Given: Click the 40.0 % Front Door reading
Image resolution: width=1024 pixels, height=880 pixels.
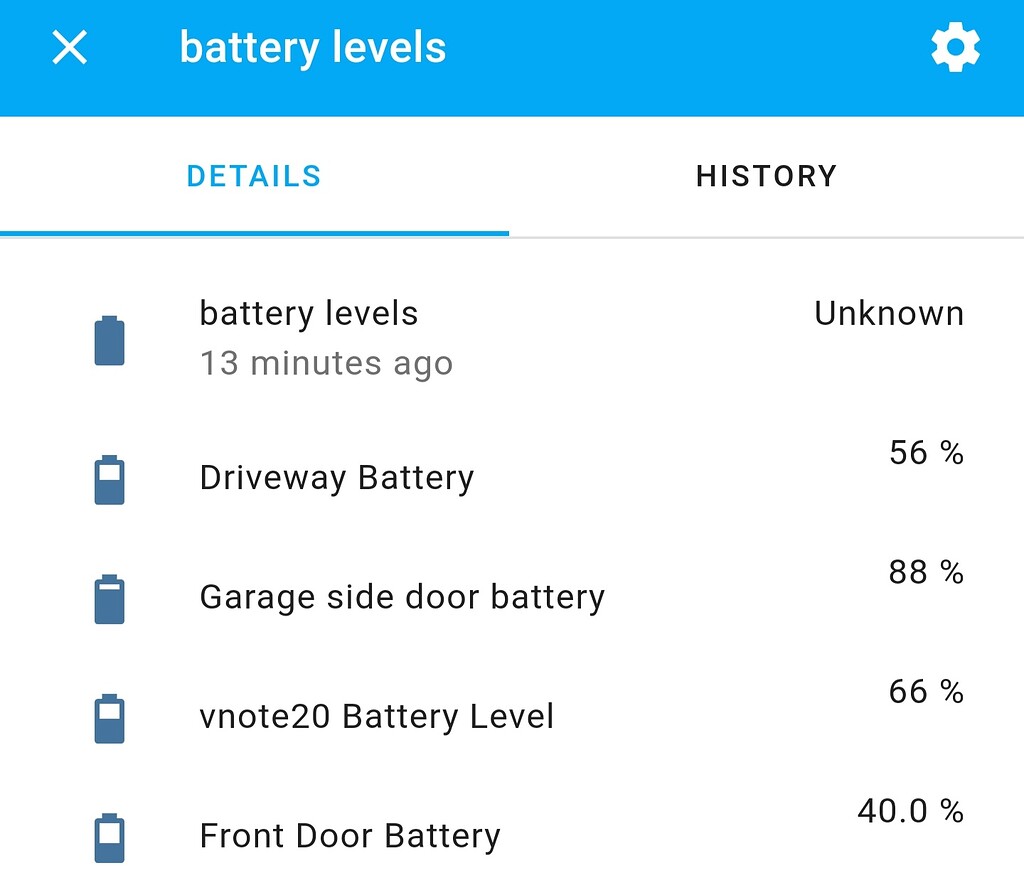Looking at the screenshot, I should point(910,811).
